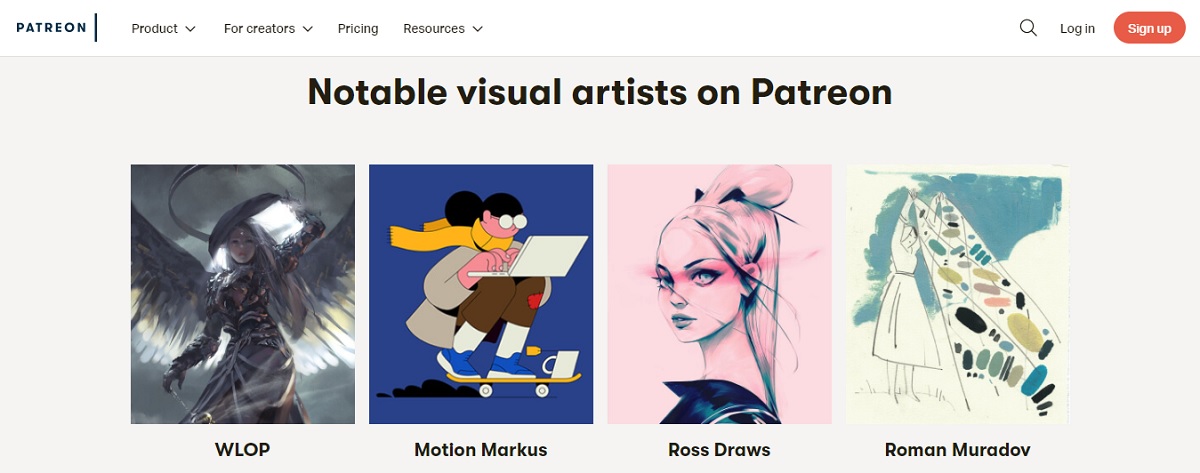Click the Log in link
This screenshot has width=1200, height=473.
coord(1077,29)
